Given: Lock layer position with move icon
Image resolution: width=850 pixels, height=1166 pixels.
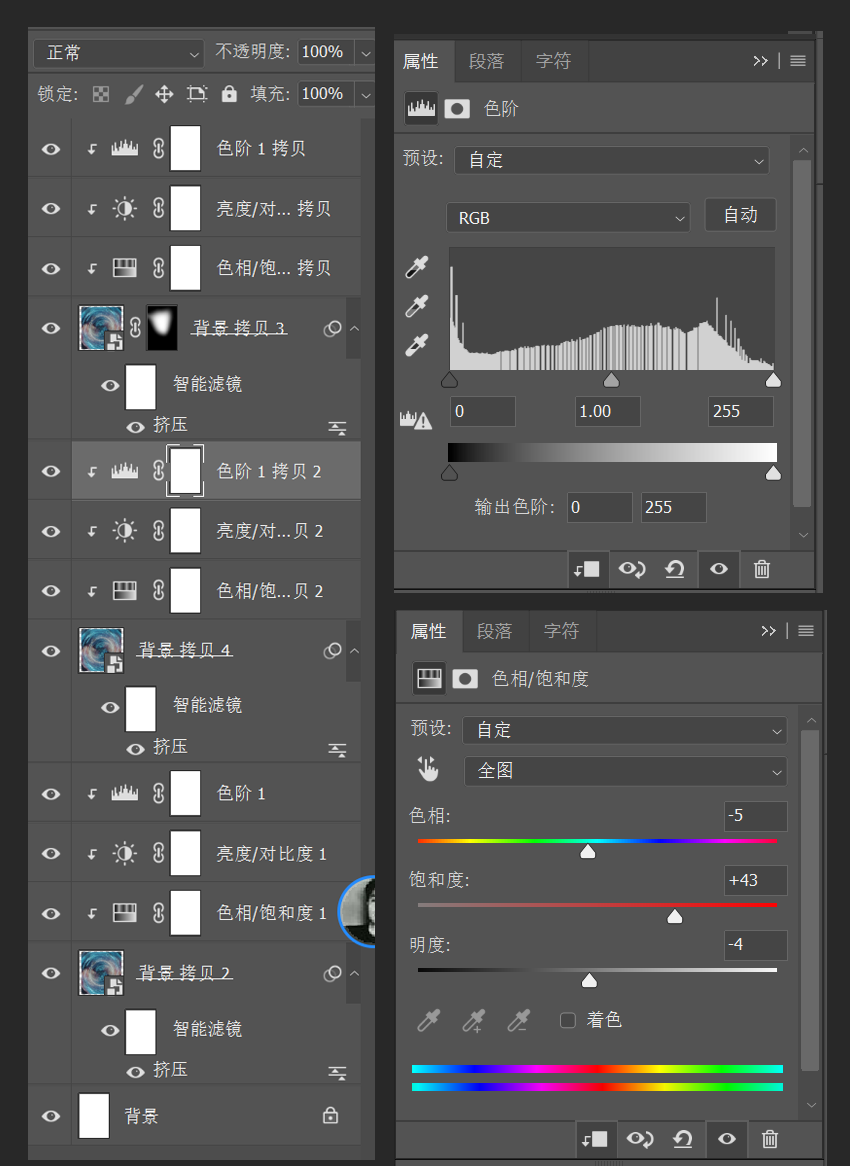Looking at the screenshot, I should pos(164,94).
